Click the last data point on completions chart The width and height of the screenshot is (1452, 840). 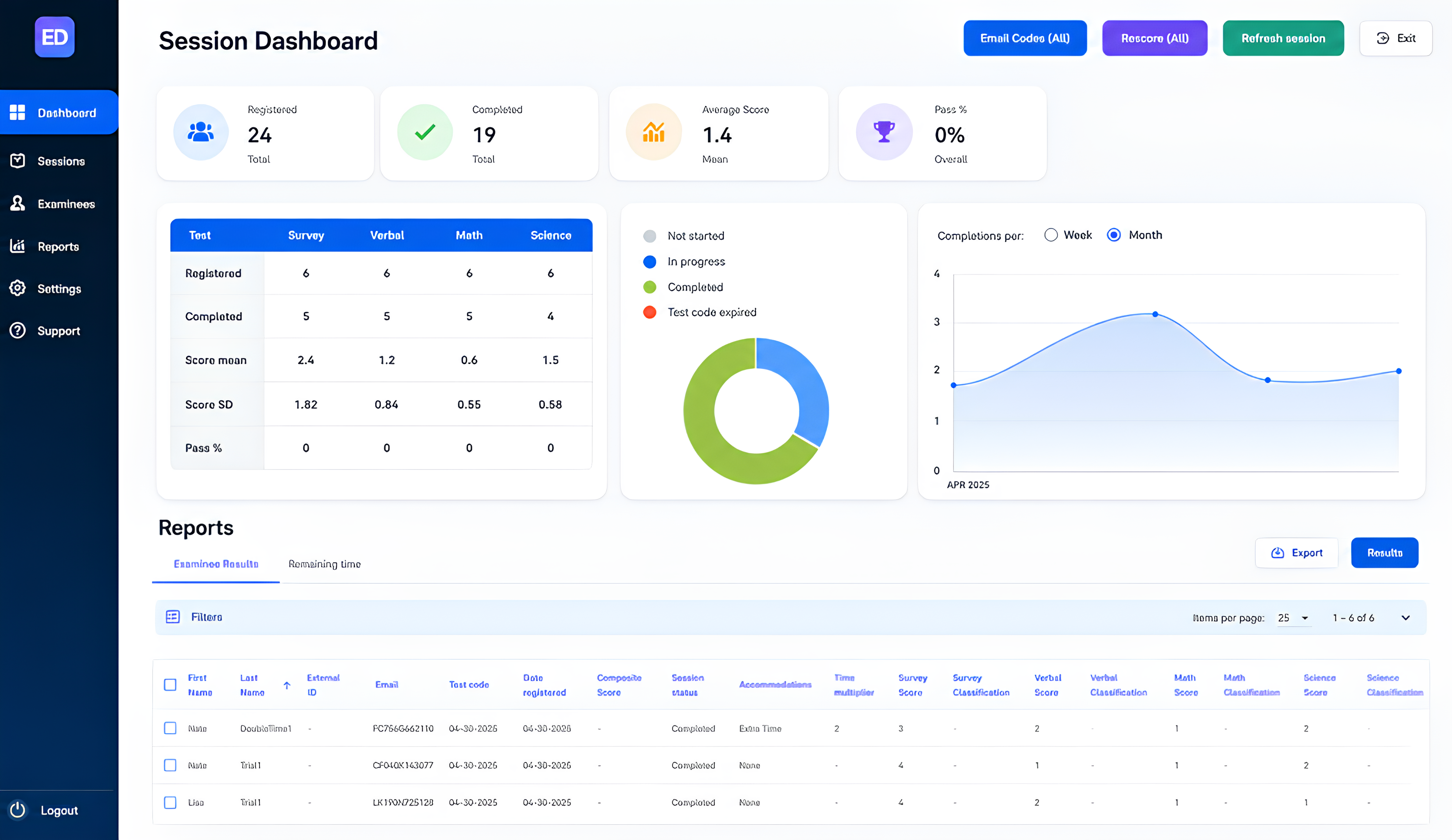pos(1399,371)
